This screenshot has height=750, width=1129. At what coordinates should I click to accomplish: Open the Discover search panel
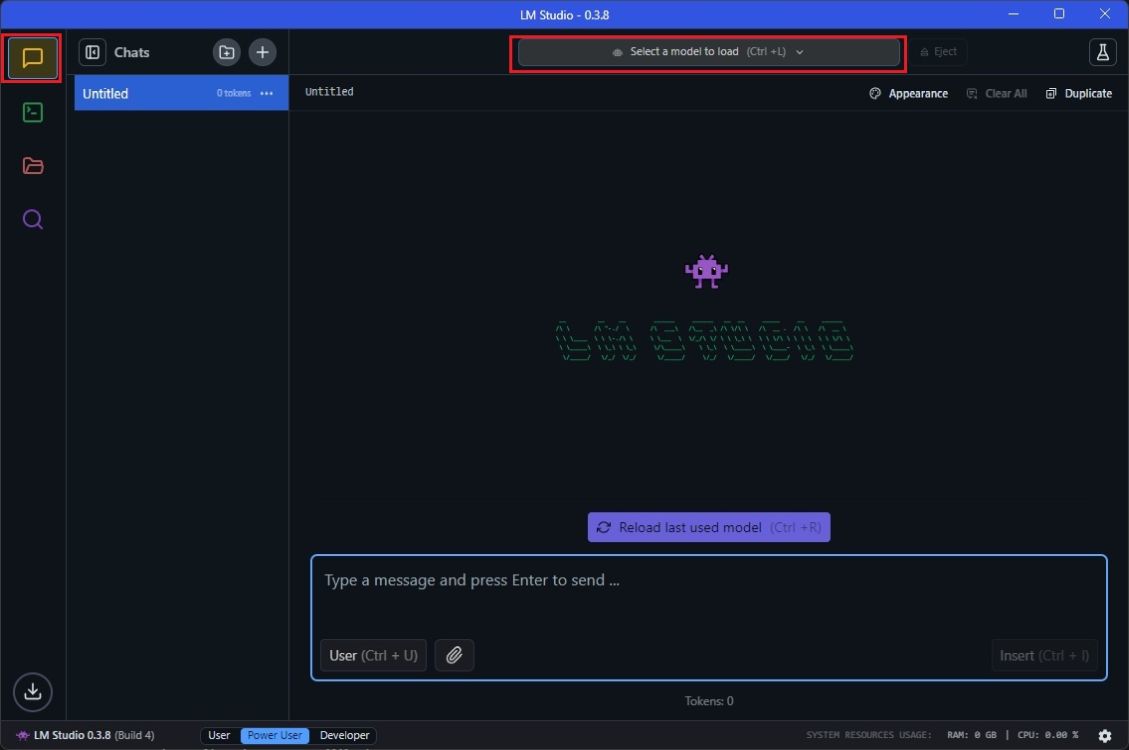tap(32, 219)
